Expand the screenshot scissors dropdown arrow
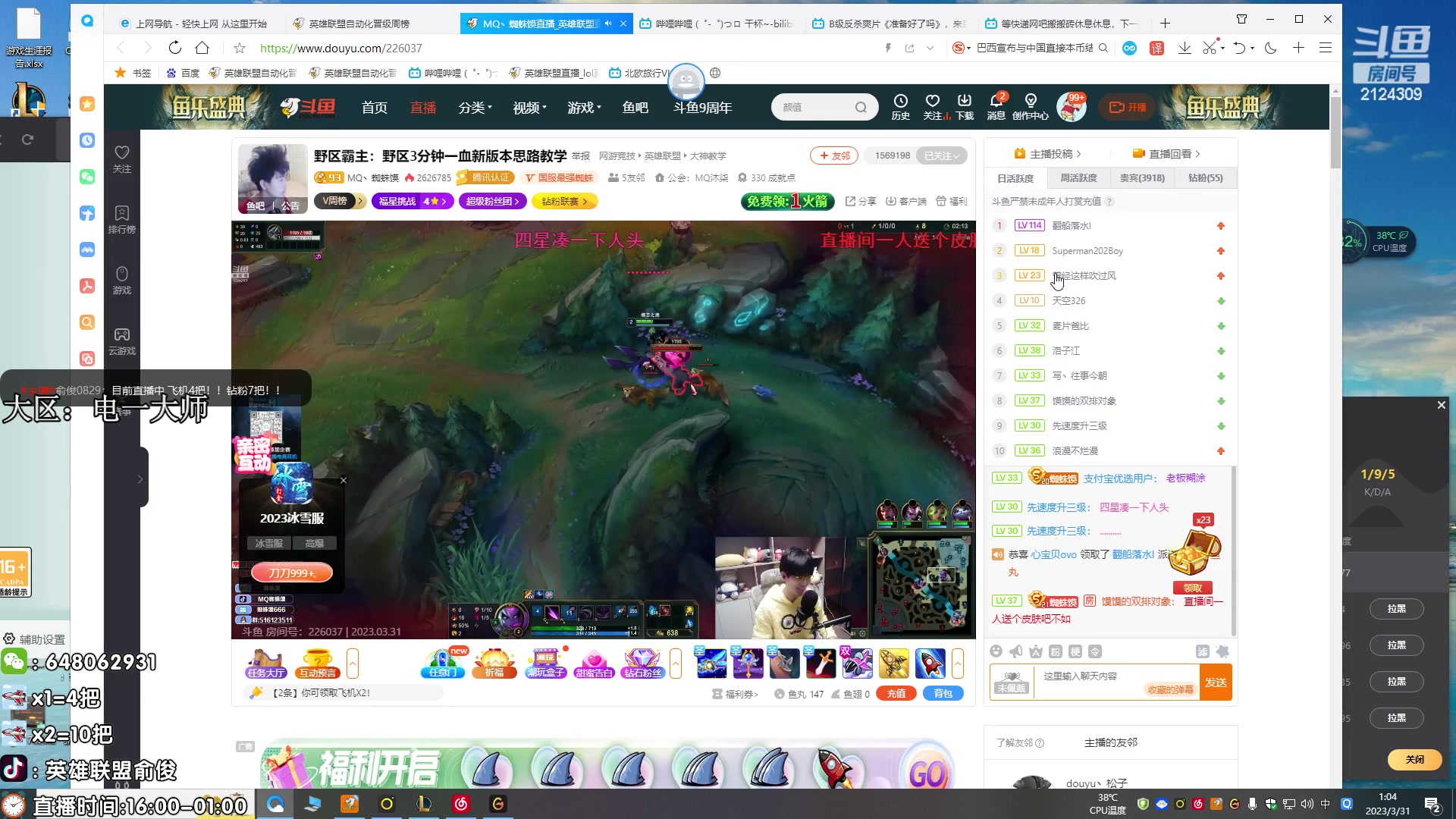Viewport: 1456px width, 819px height. click(x=1222, y=48)
